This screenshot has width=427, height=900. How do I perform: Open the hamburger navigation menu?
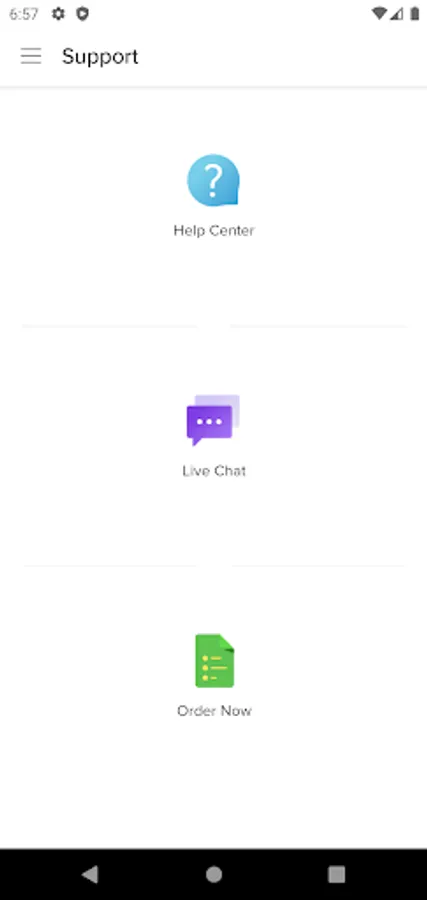(x=31, y=56)
